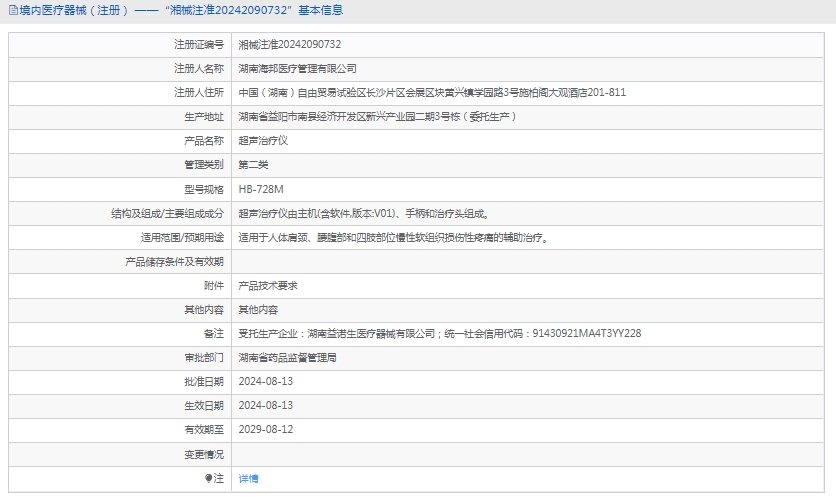Click the remark with credit code 91430921MA4T3YY228
Screen dimensions: 836x499
click(x=439, y=334)
